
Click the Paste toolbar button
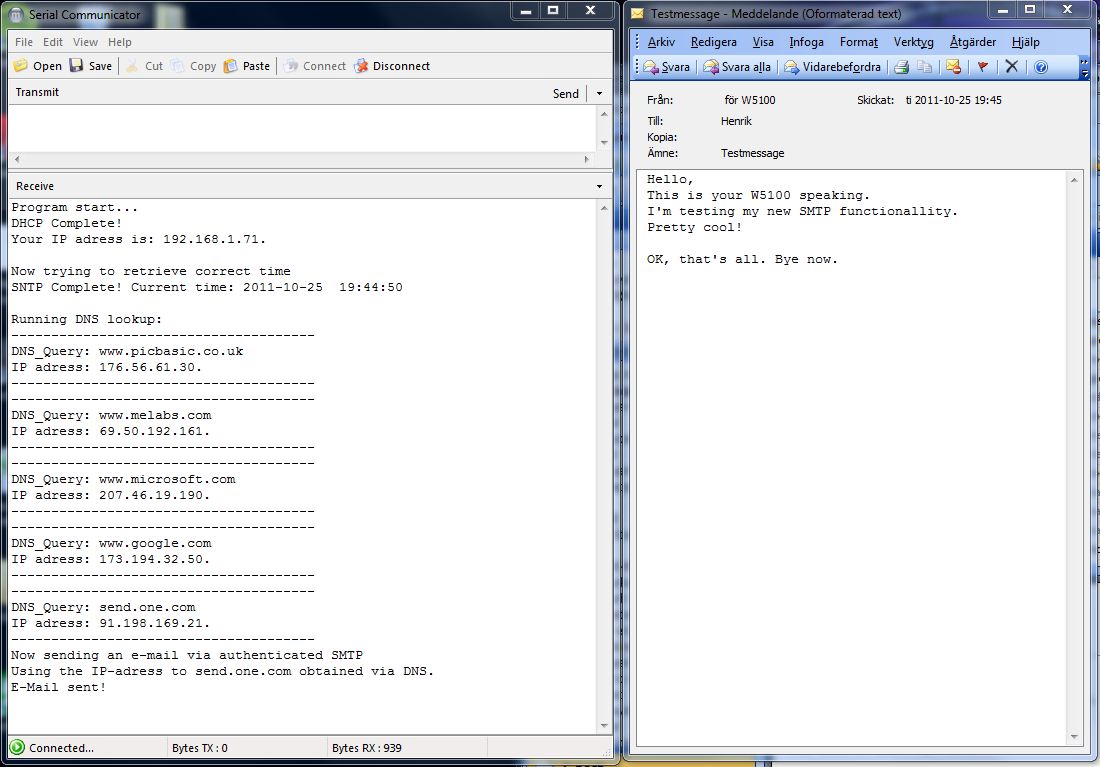pos(246,66)
